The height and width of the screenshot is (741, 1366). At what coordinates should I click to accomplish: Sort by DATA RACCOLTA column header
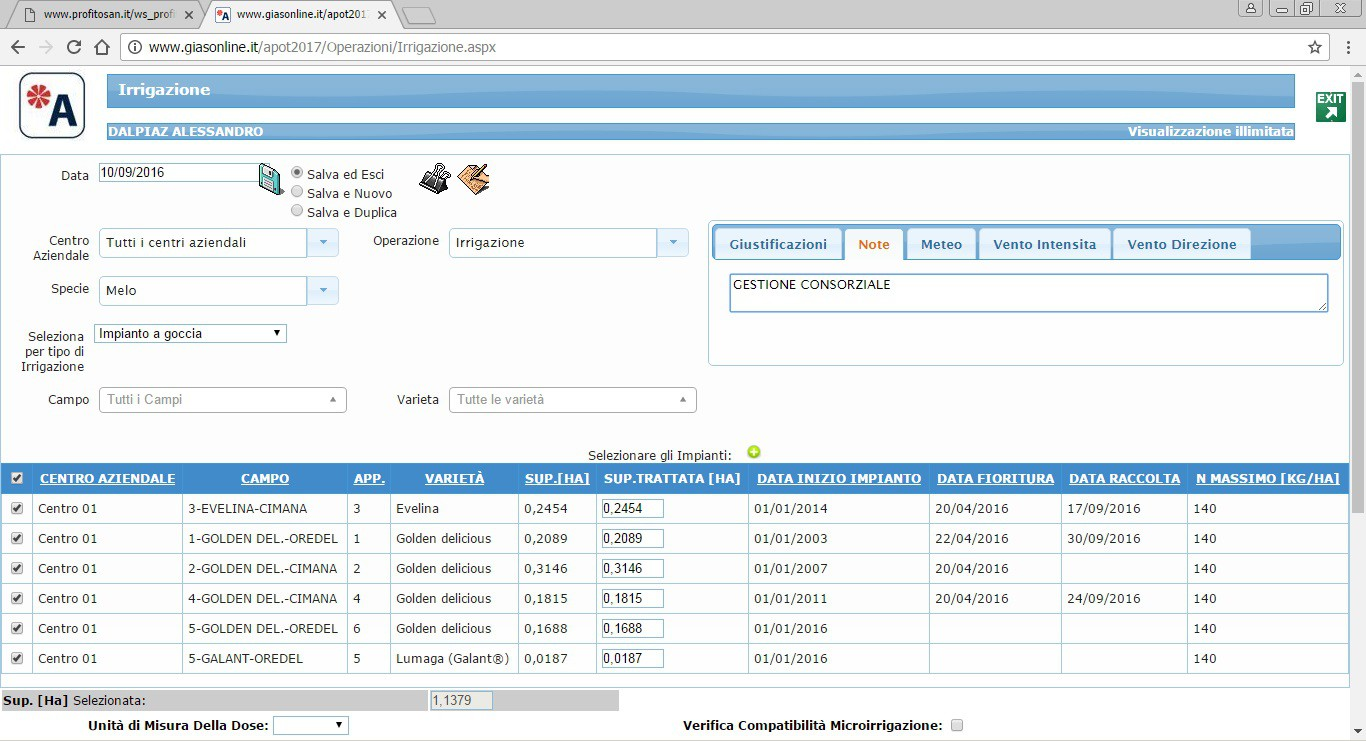pyautogui.click(x=1124, y=479)
